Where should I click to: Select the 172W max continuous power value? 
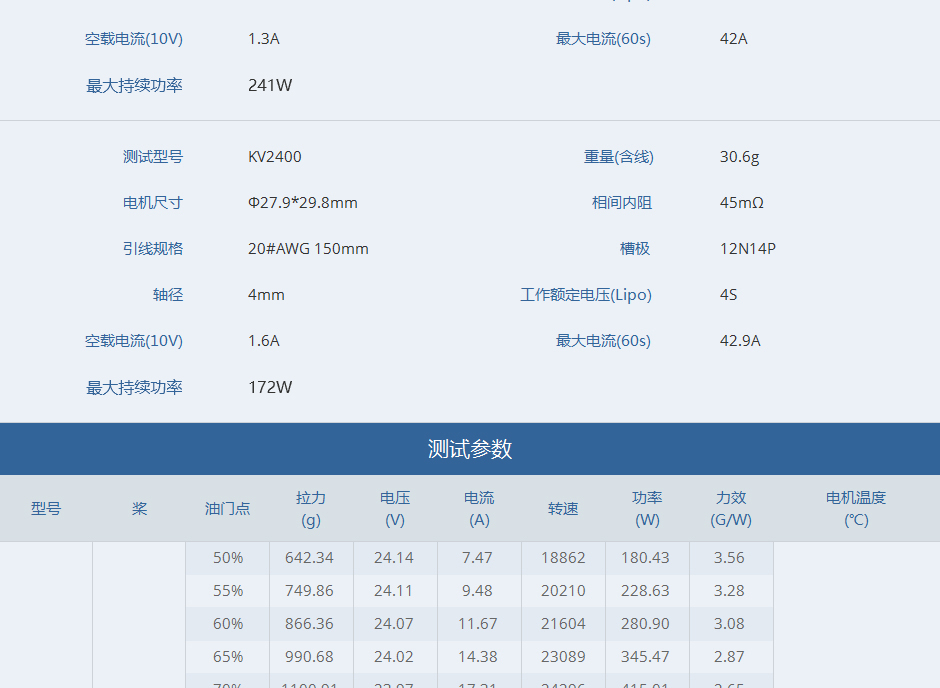[x=270, y=387]
